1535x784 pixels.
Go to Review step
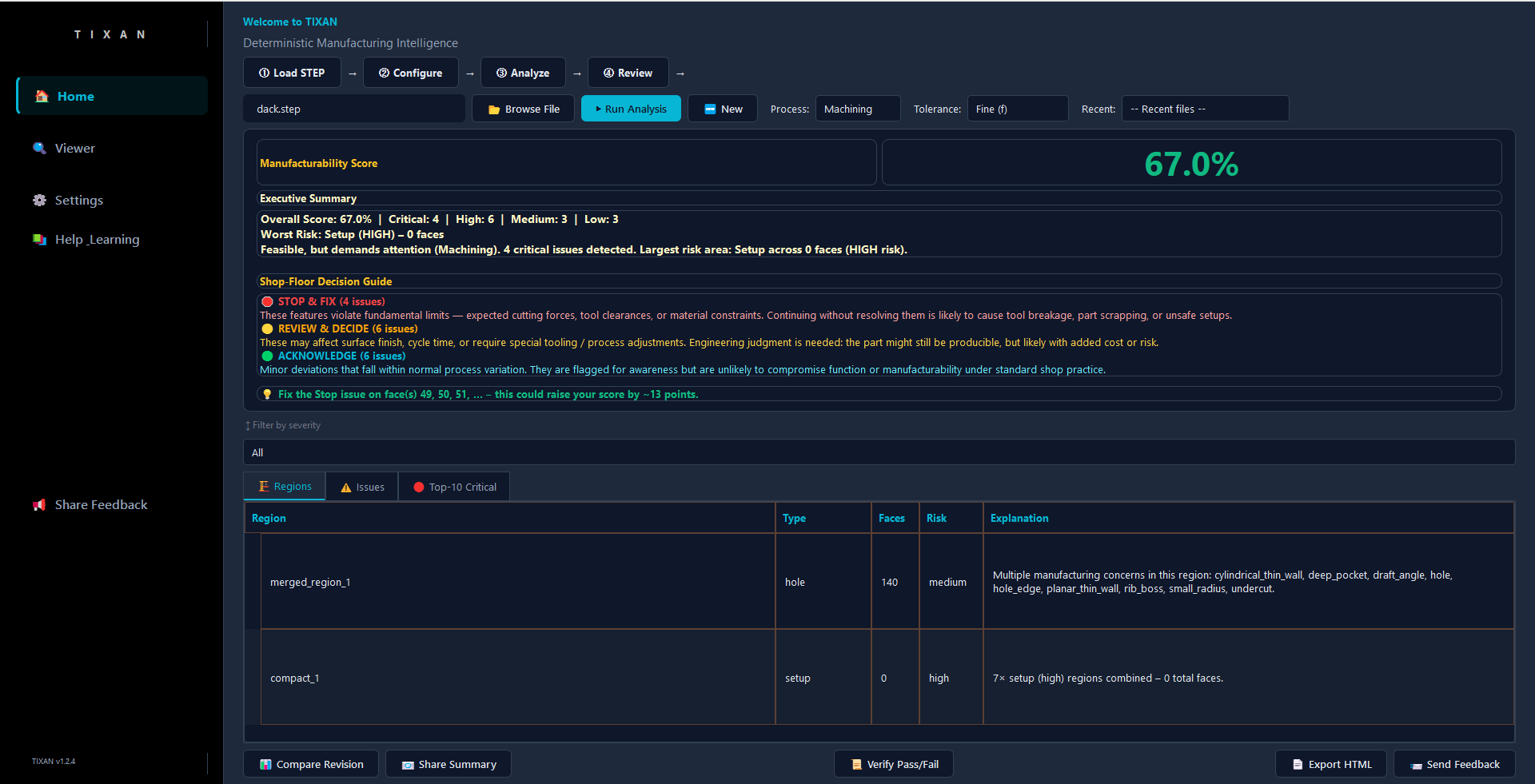[628, 73]
